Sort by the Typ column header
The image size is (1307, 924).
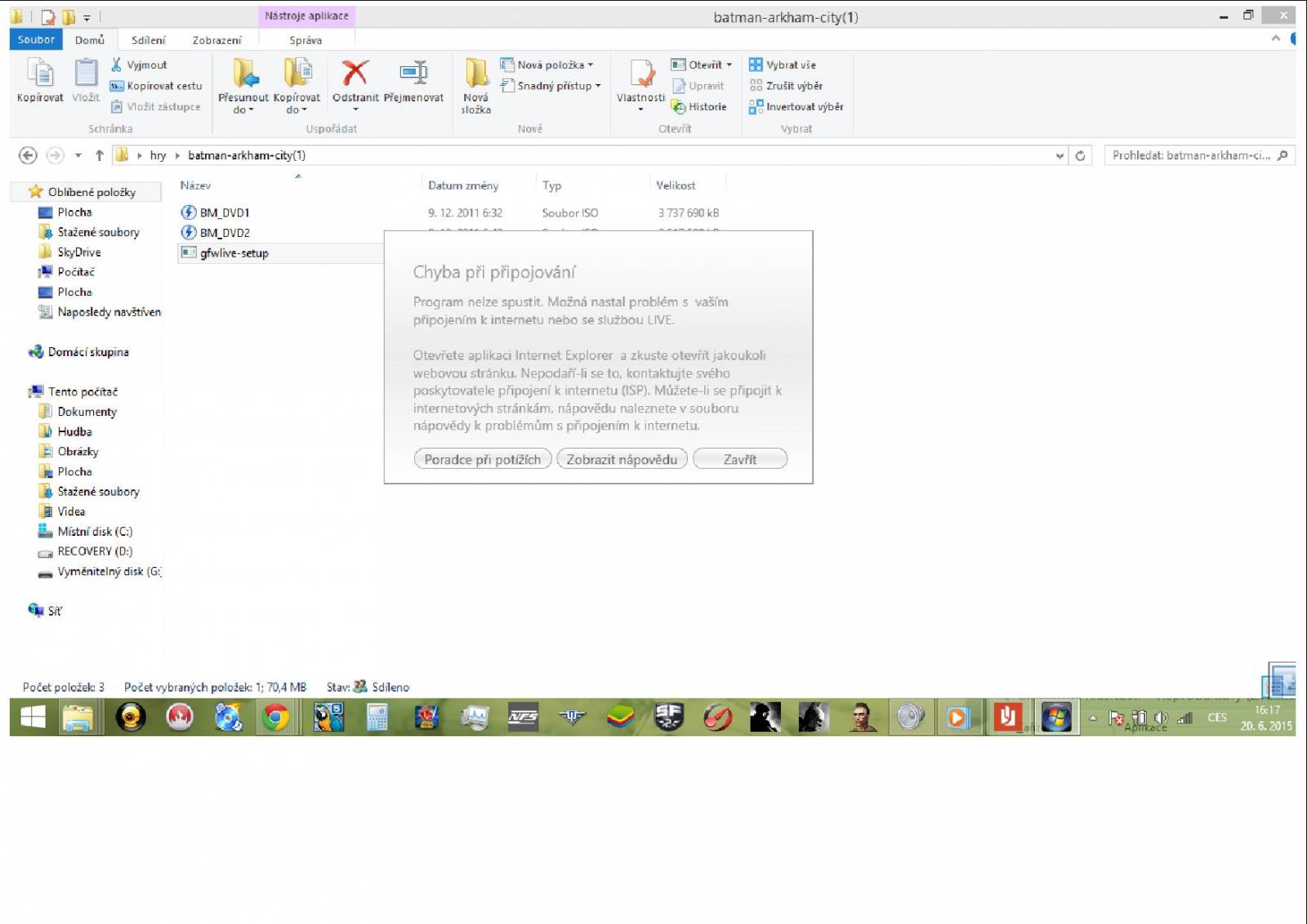[x=552, y=185]
